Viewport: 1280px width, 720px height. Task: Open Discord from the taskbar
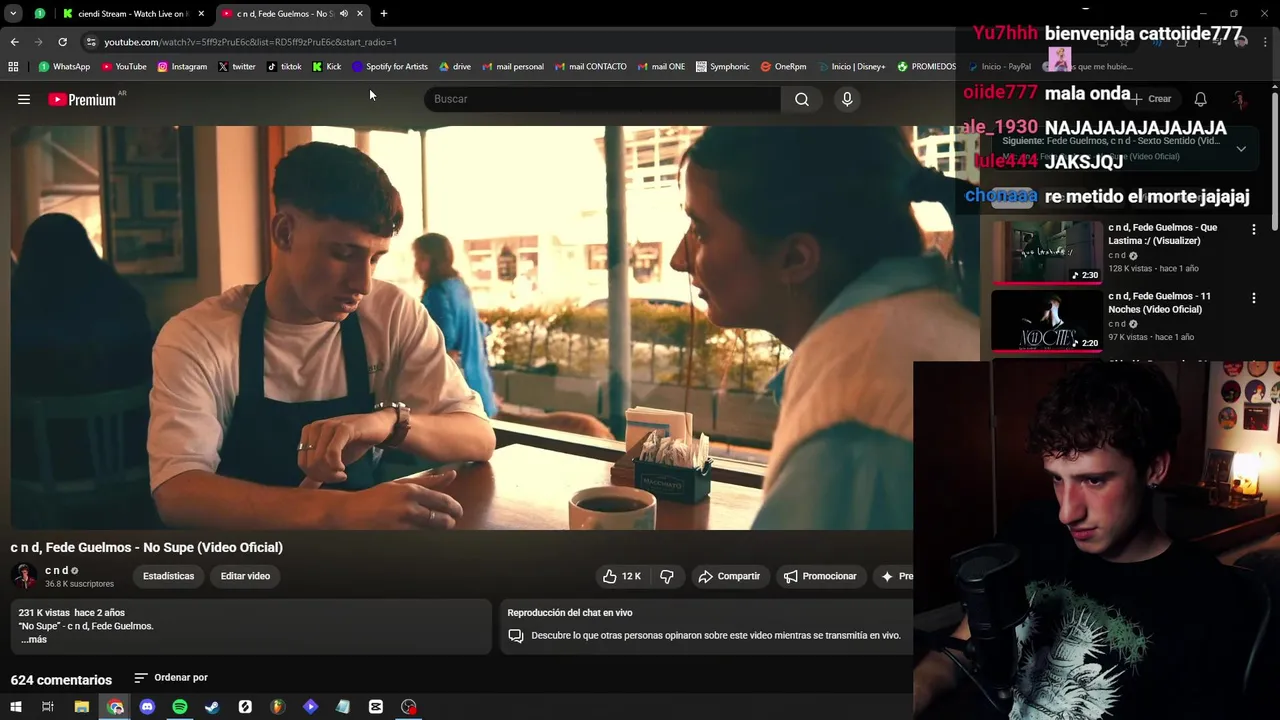click(147, 707)
